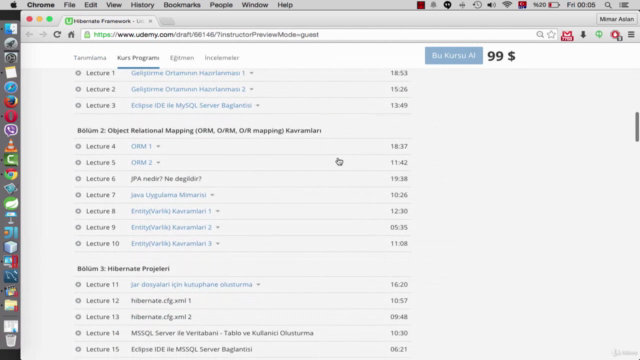Expand arrow beside Entity(Varlik) Kavramlari 1
Screen dimensions: 640x360
(x=218, y=211)
